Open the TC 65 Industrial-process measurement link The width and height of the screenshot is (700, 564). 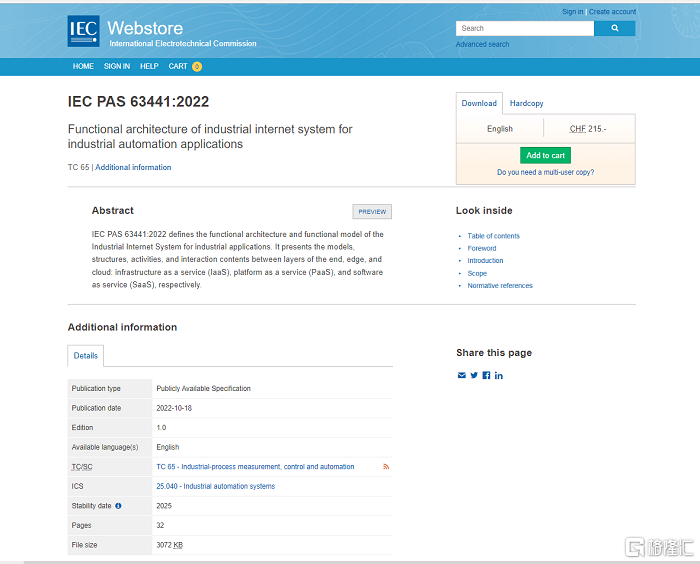click(255, 467)
